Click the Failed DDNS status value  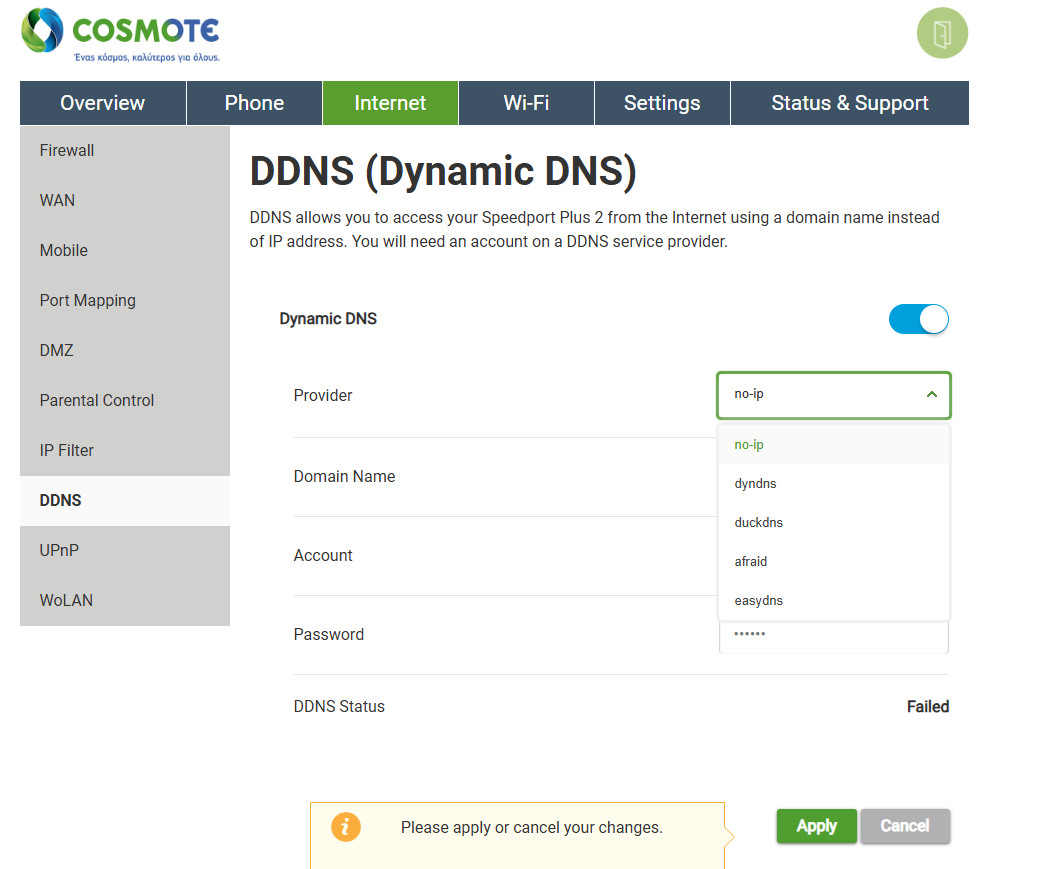[x=928, y=707]
